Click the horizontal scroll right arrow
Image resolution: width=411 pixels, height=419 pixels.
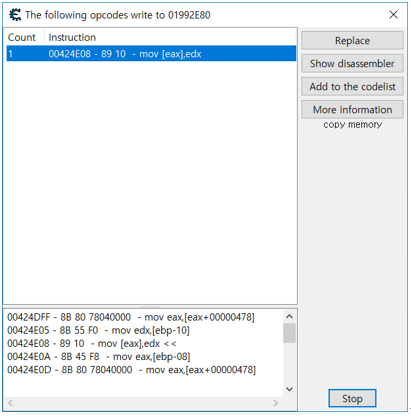[x=275, y=403]
